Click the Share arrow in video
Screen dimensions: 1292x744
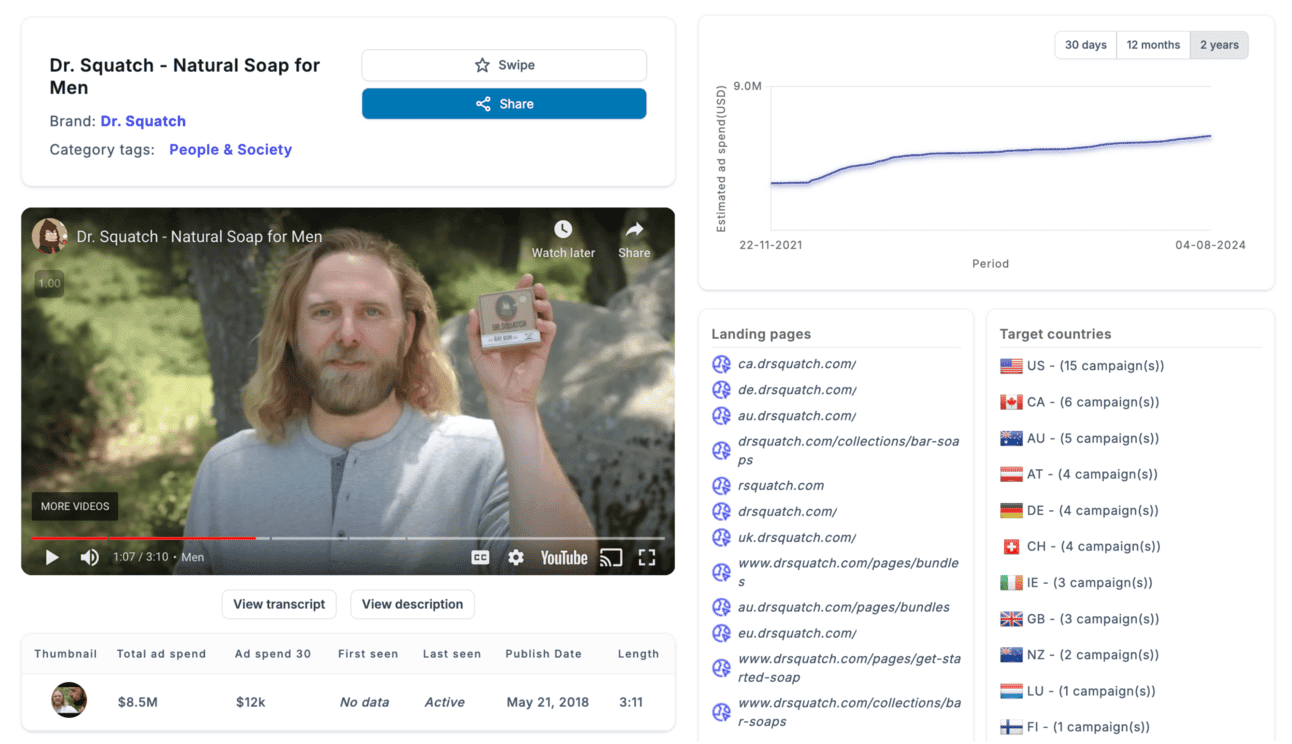click(634, 231)
